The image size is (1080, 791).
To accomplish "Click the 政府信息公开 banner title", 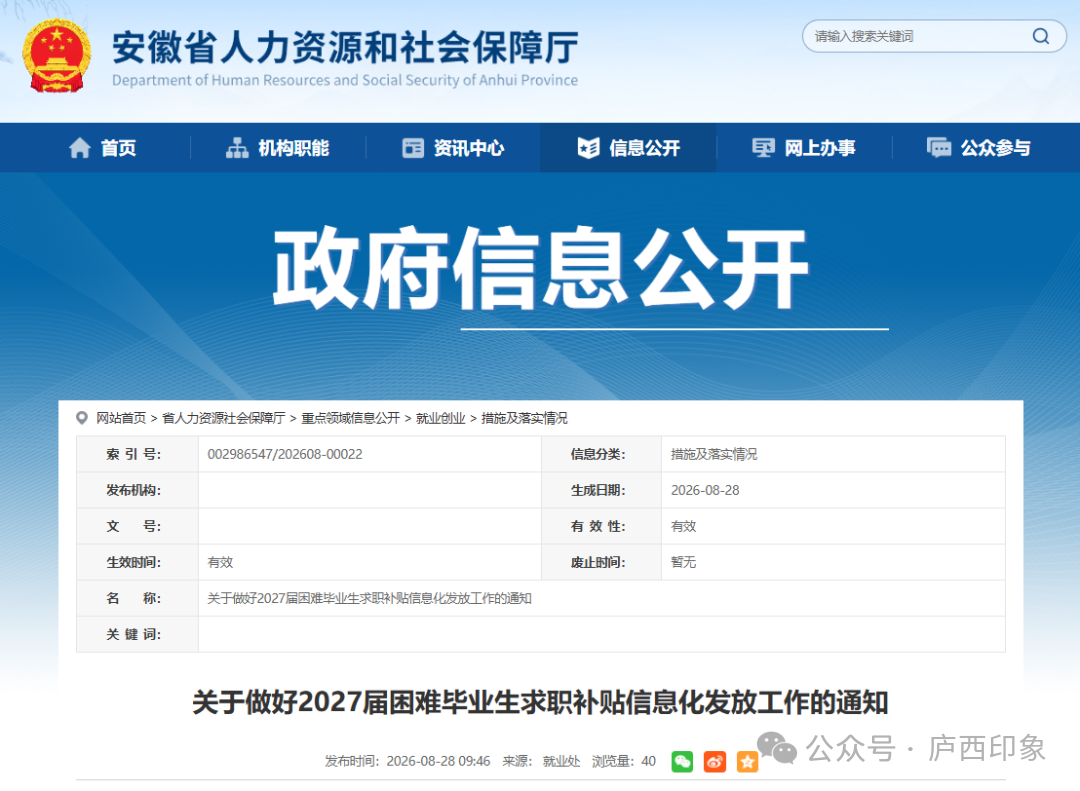I will click(540, 268).
